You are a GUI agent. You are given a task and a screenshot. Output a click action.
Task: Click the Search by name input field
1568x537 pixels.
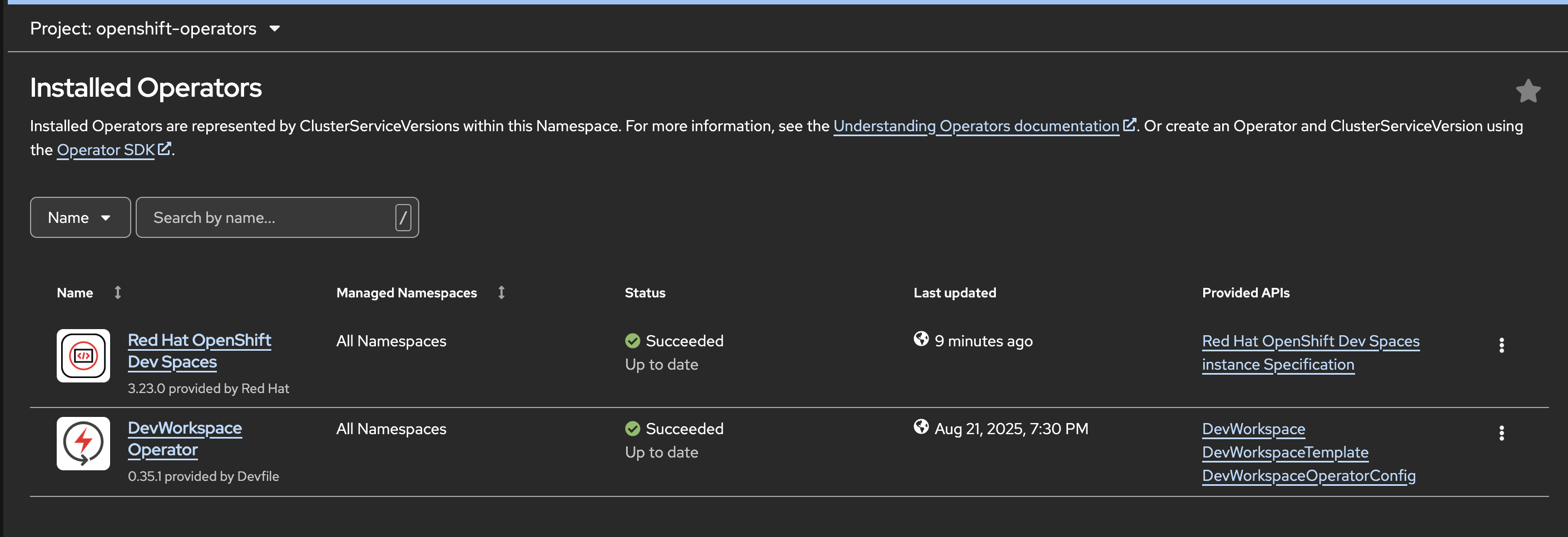268,217
